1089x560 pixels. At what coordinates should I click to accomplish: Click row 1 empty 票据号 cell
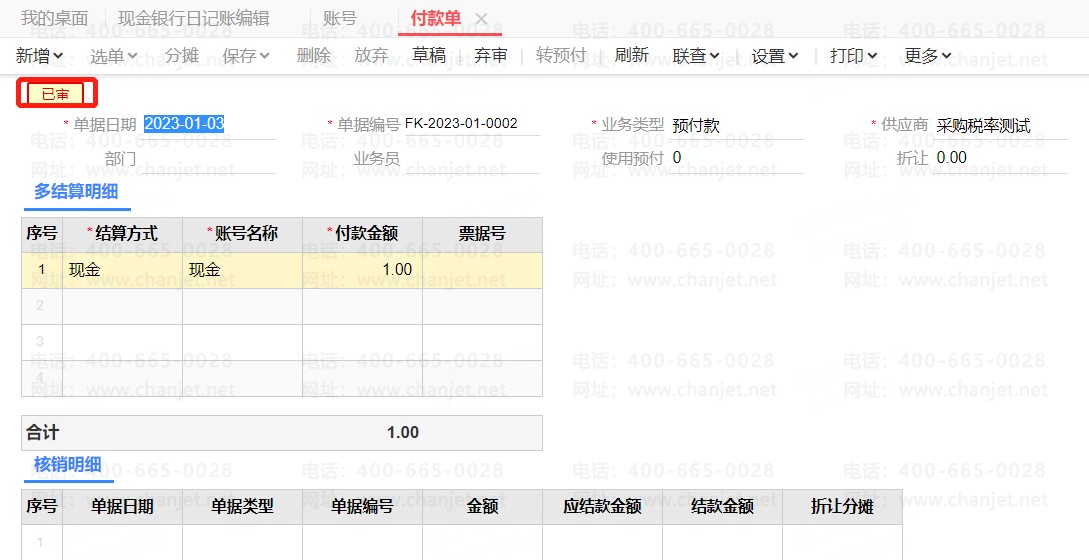coord(483,270)
